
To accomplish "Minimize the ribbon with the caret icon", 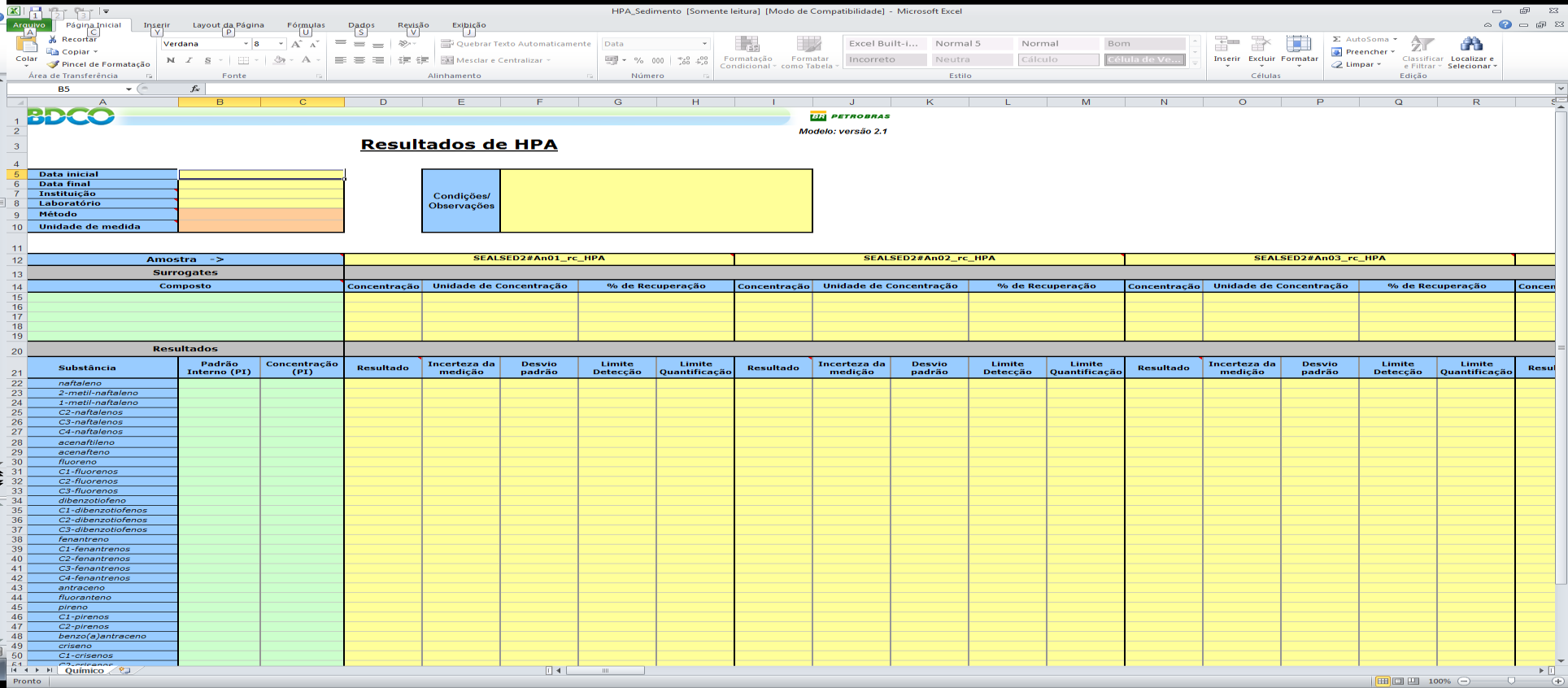I will [x=1488, y=25].
